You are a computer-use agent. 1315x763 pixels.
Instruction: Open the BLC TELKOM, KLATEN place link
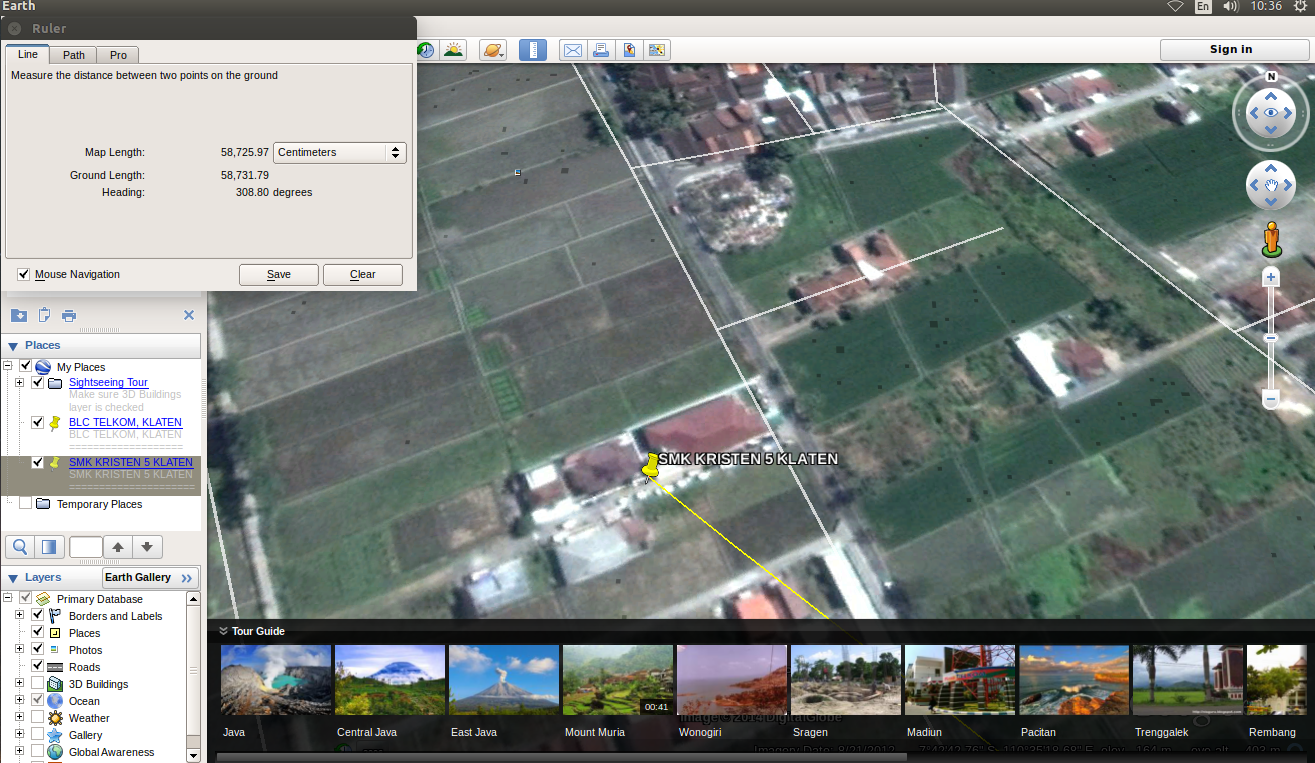tap(125, 422)
